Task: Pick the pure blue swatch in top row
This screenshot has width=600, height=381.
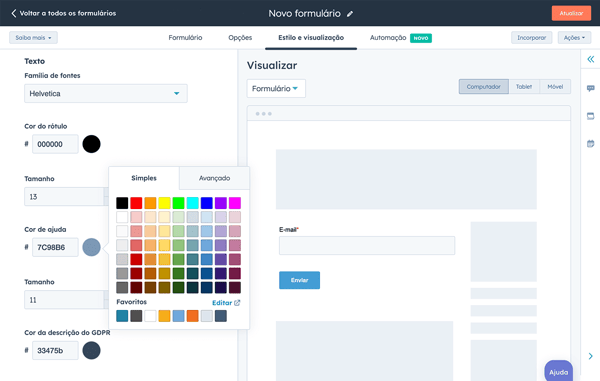Action: (x=207, y=203)
